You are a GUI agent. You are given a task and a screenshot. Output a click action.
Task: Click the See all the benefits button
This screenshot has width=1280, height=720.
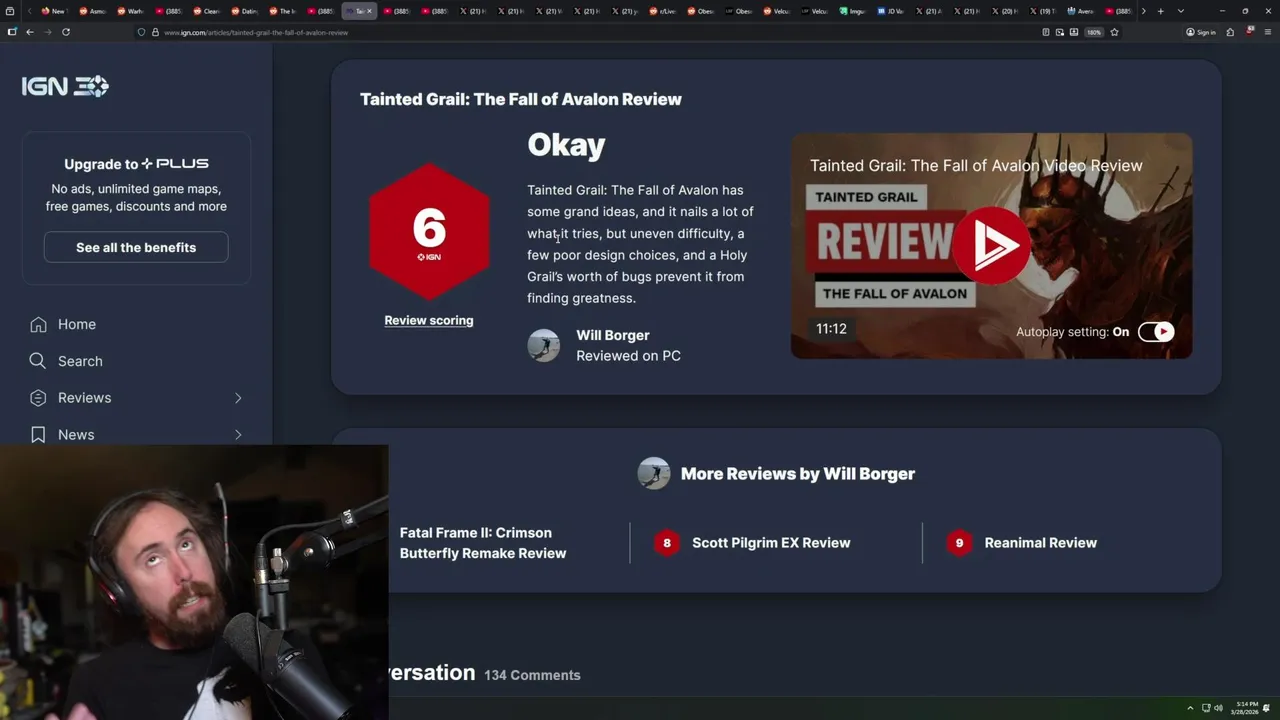point(136,247)
